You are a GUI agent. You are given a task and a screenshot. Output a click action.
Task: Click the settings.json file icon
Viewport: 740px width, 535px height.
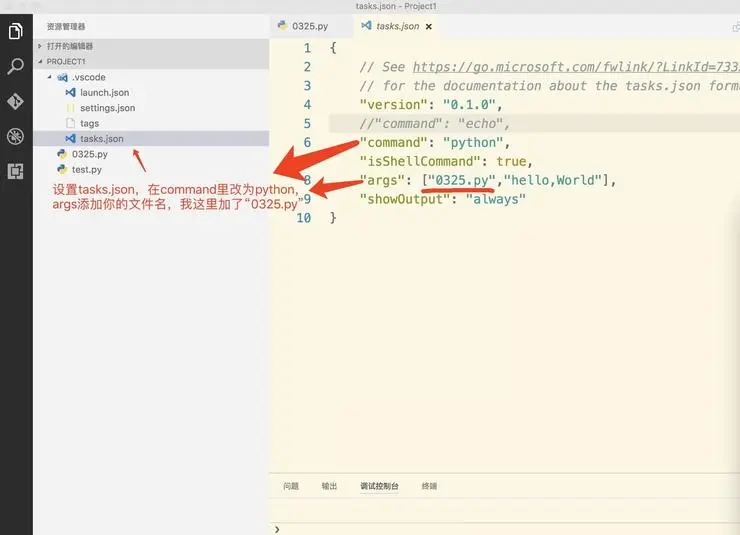[x=70, y=108]
